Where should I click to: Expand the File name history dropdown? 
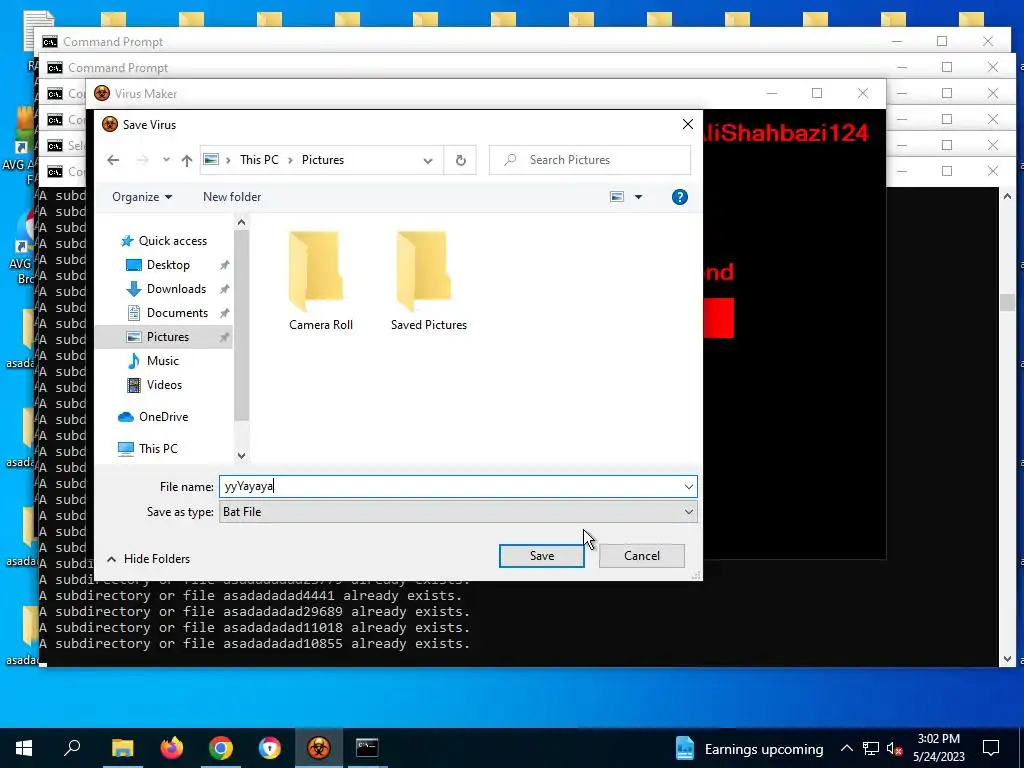click(688, 487)
